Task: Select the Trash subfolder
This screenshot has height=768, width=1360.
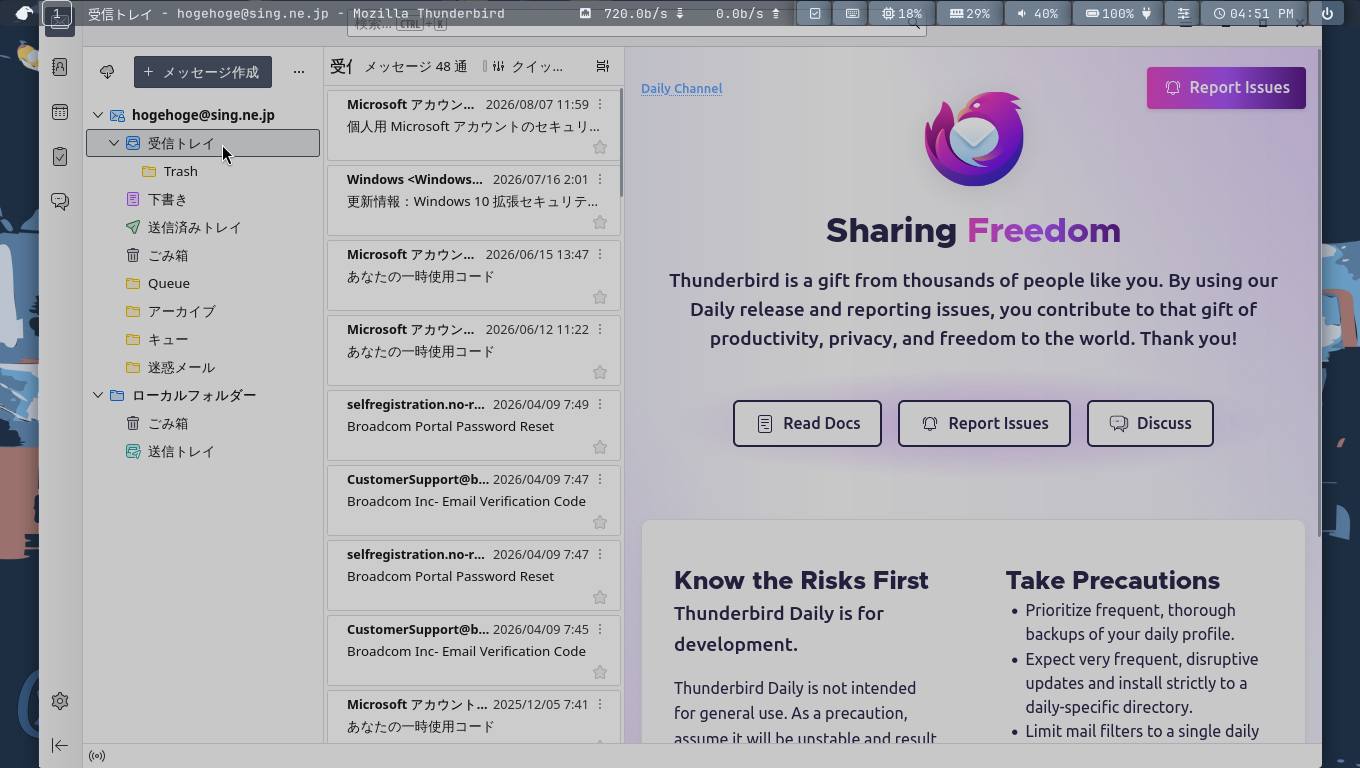Action: [x=203, y=171]
